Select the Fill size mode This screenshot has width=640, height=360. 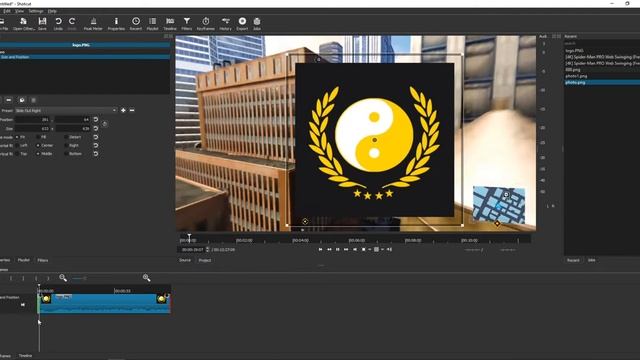coord(41,137)
